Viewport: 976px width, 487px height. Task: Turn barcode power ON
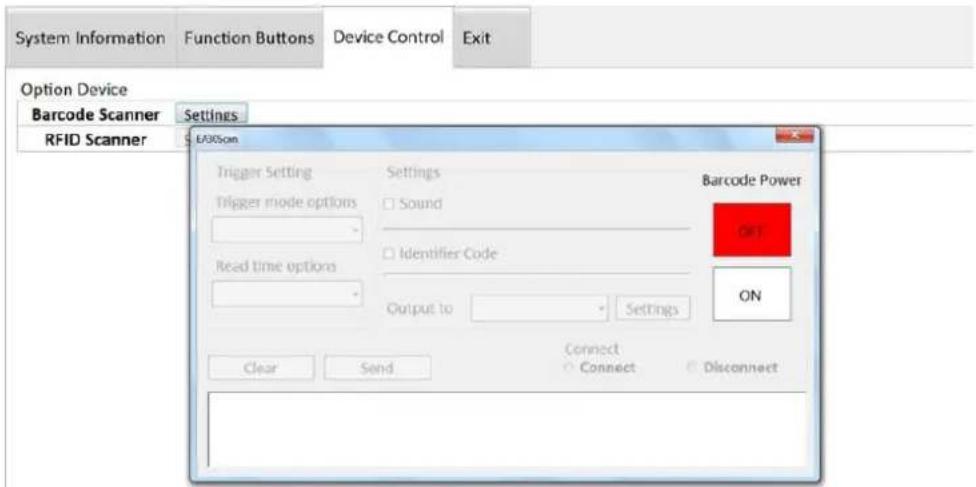751,294
